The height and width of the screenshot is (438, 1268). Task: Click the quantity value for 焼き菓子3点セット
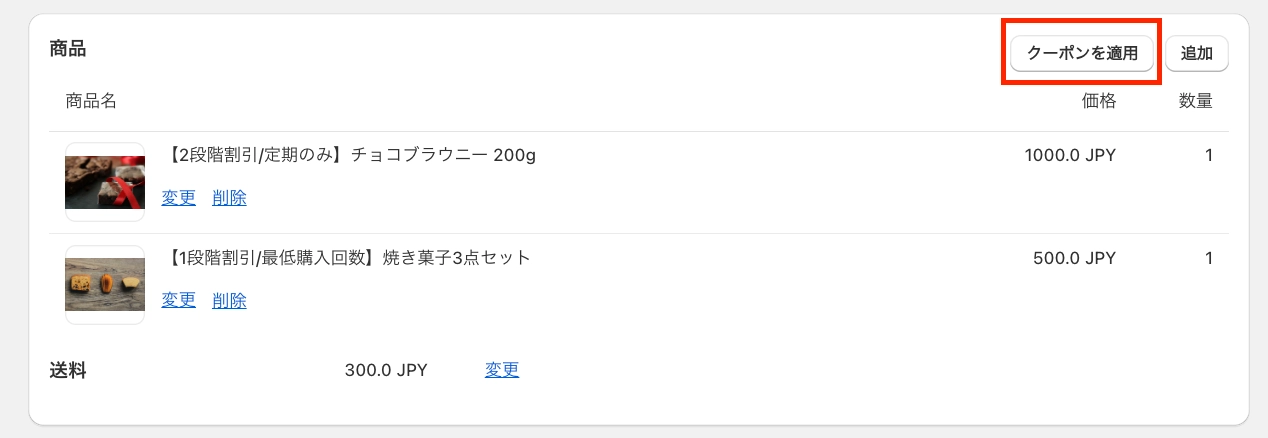[x=1208, y=258]
